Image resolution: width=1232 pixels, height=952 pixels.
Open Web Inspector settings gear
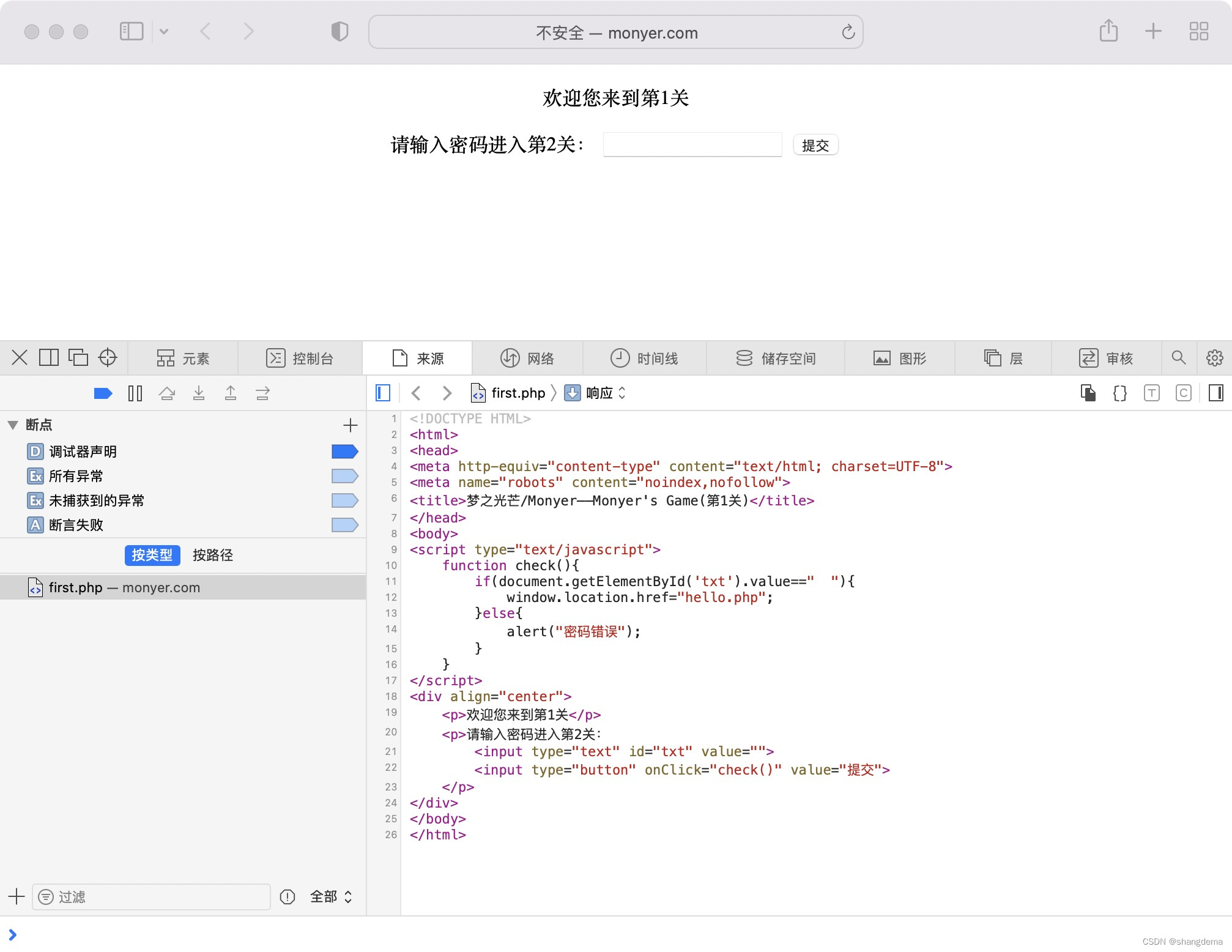(x=1214, y=358)
